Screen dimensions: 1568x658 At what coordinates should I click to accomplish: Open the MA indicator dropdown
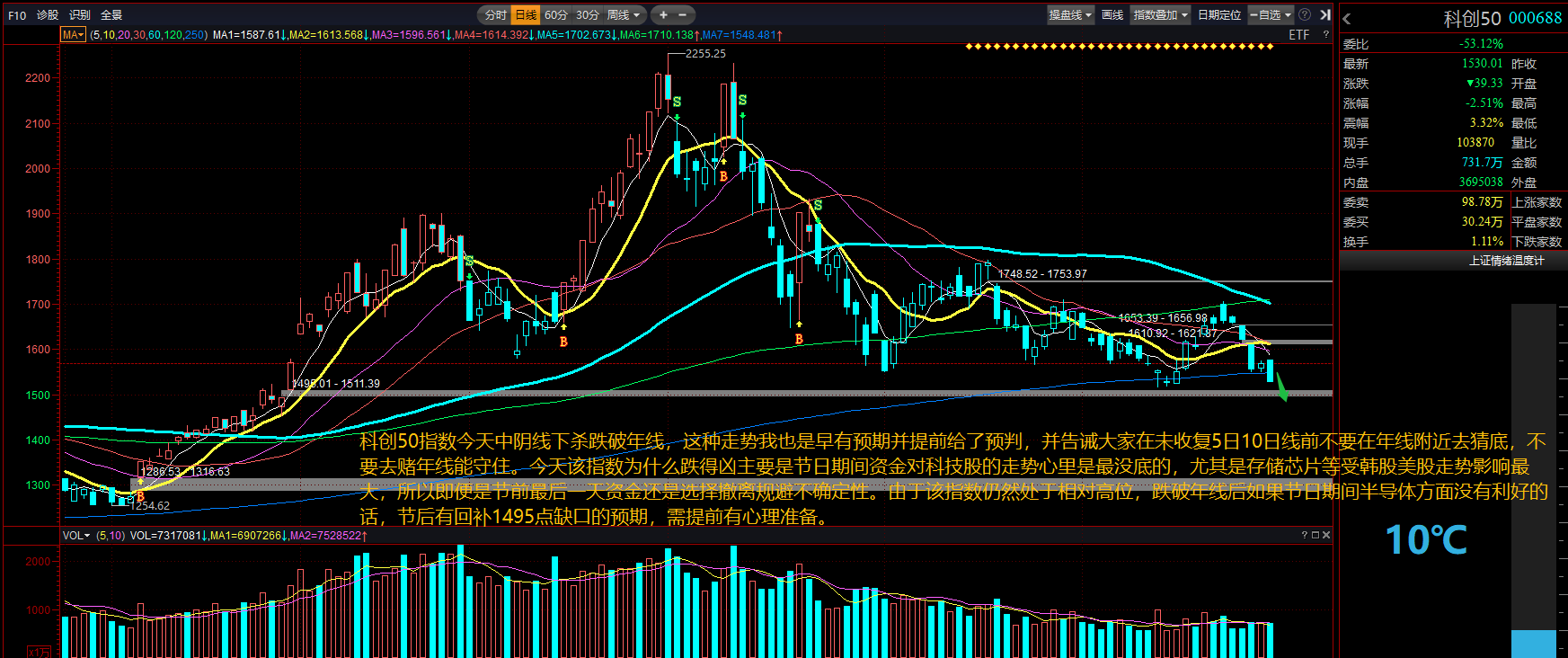click(73, 35)
